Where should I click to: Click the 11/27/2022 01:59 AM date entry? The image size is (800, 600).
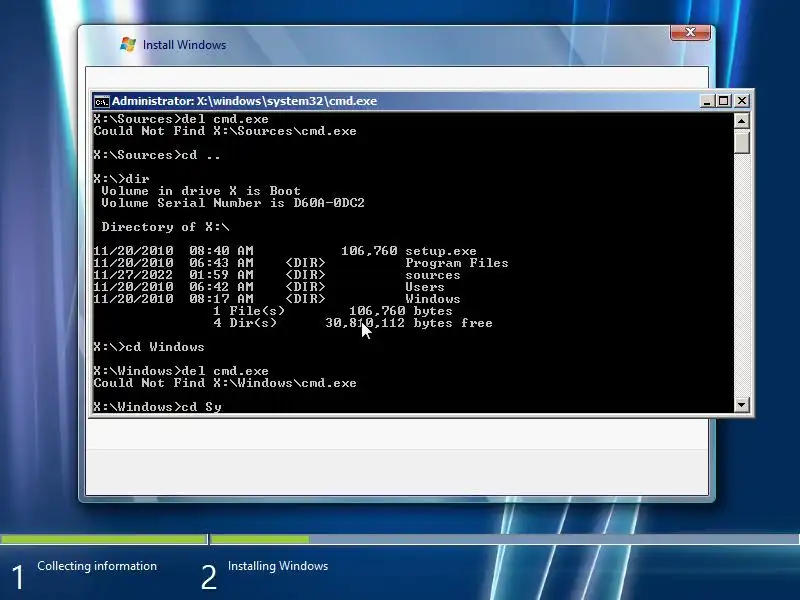173,275
